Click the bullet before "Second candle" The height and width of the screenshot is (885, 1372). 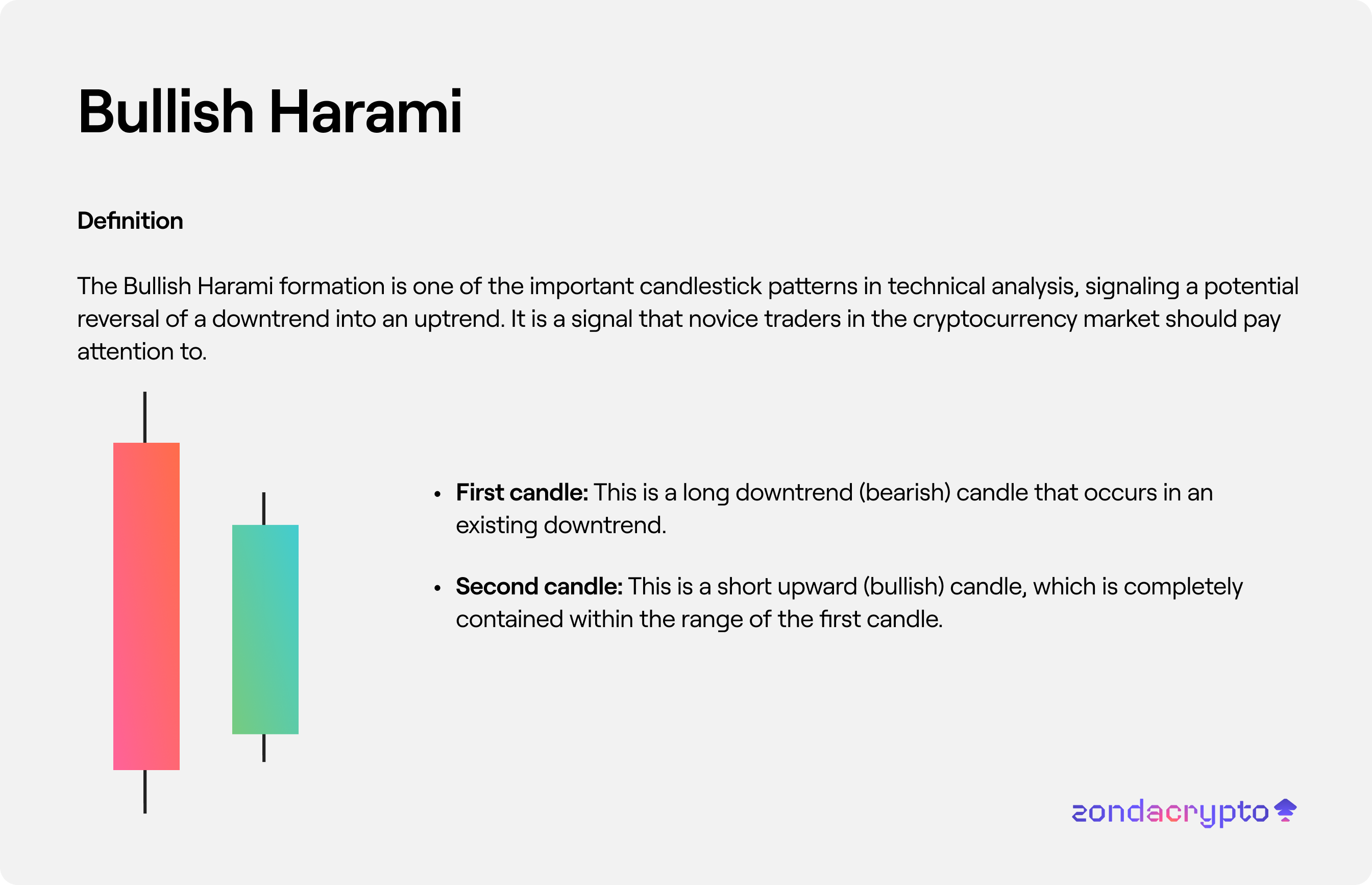coord(437,588)
